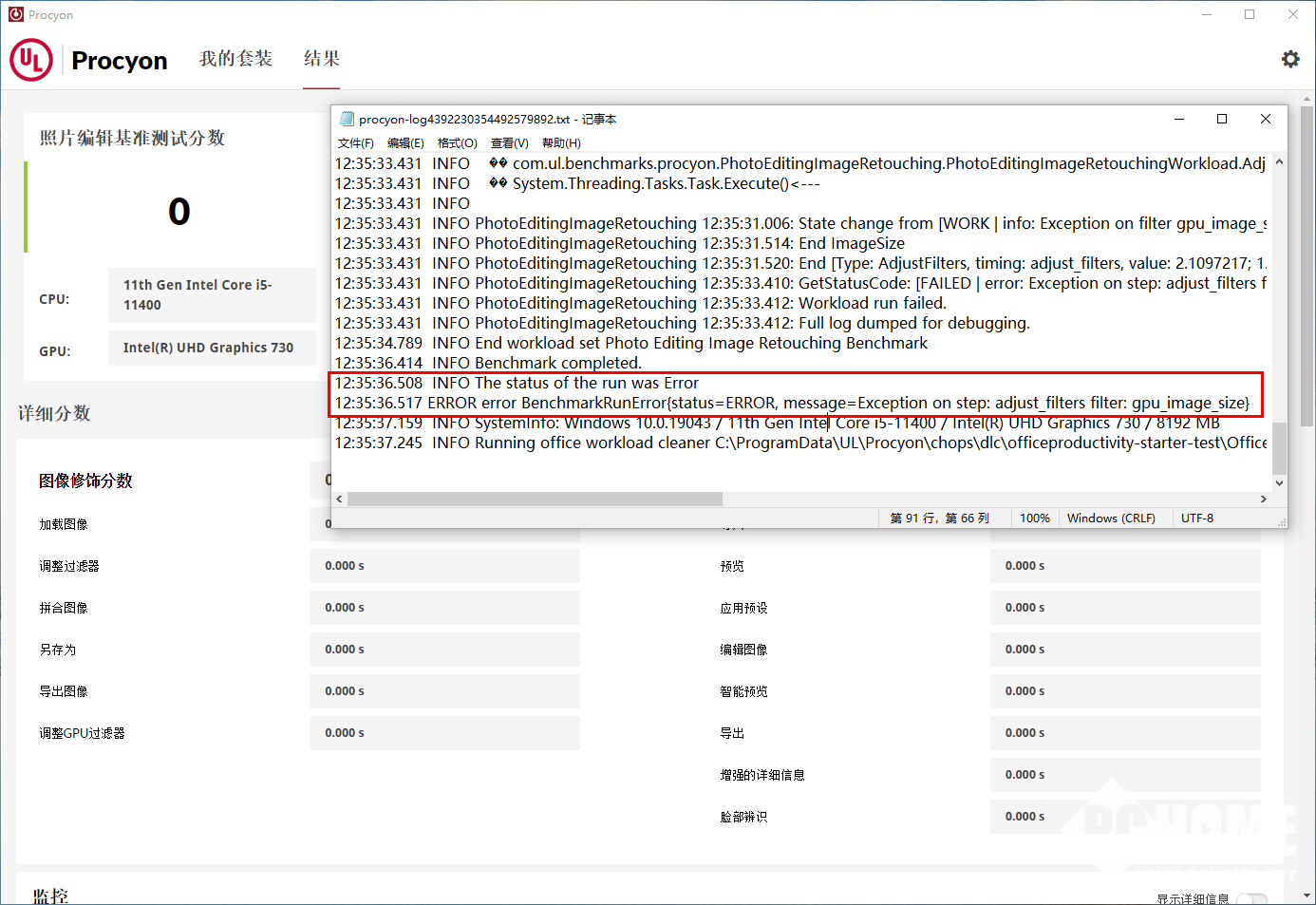Screen dimensions: 1316x905
Task: Click 应用预设 value 0.000 s
Action: pos(1125,608)
